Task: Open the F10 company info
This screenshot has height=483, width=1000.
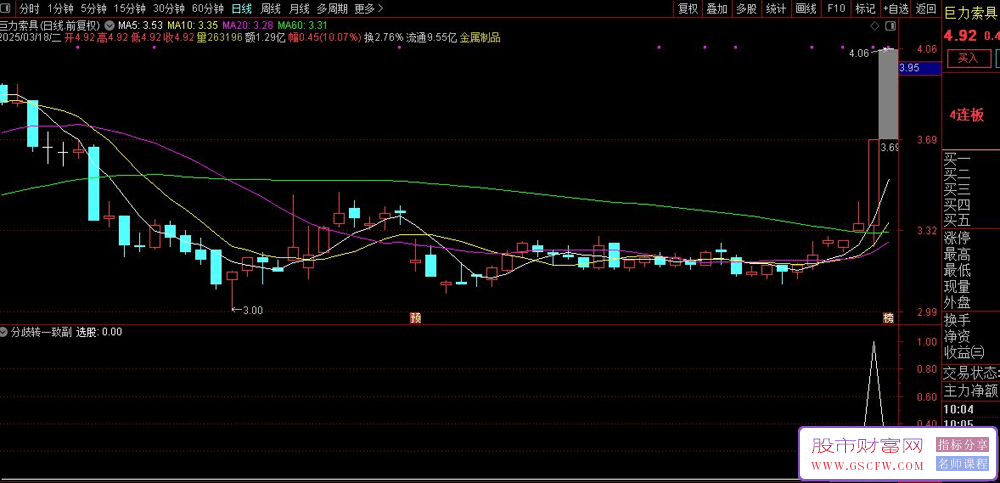Action: [836, 8]
